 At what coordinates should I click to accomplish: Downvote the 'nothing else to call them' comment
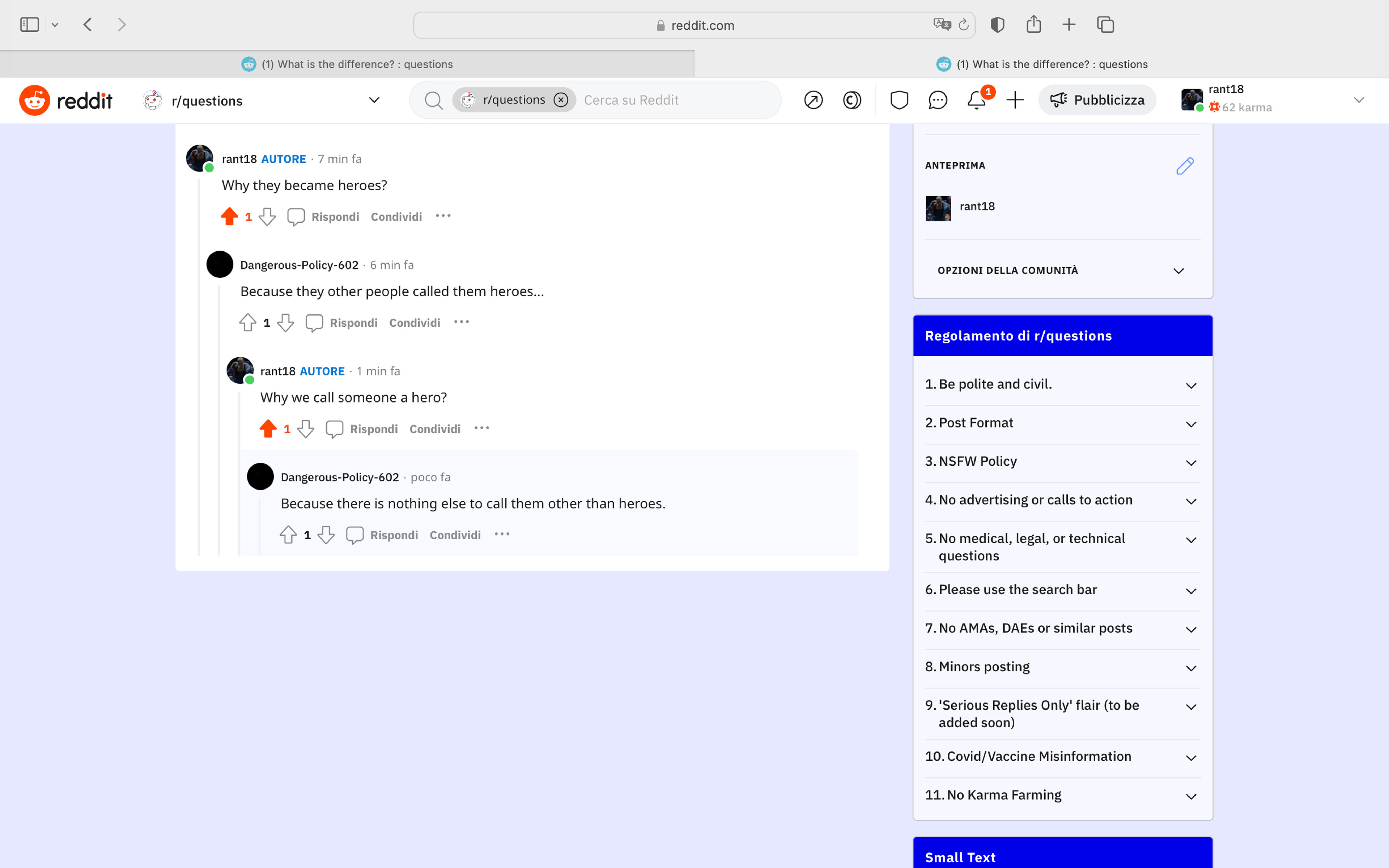[326, 535]
